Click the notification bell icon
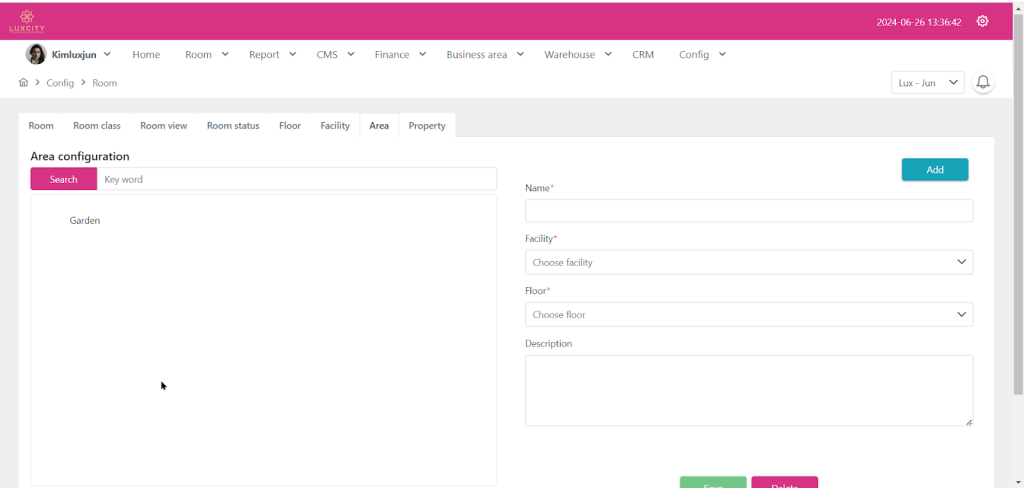 tap(983, 83)
